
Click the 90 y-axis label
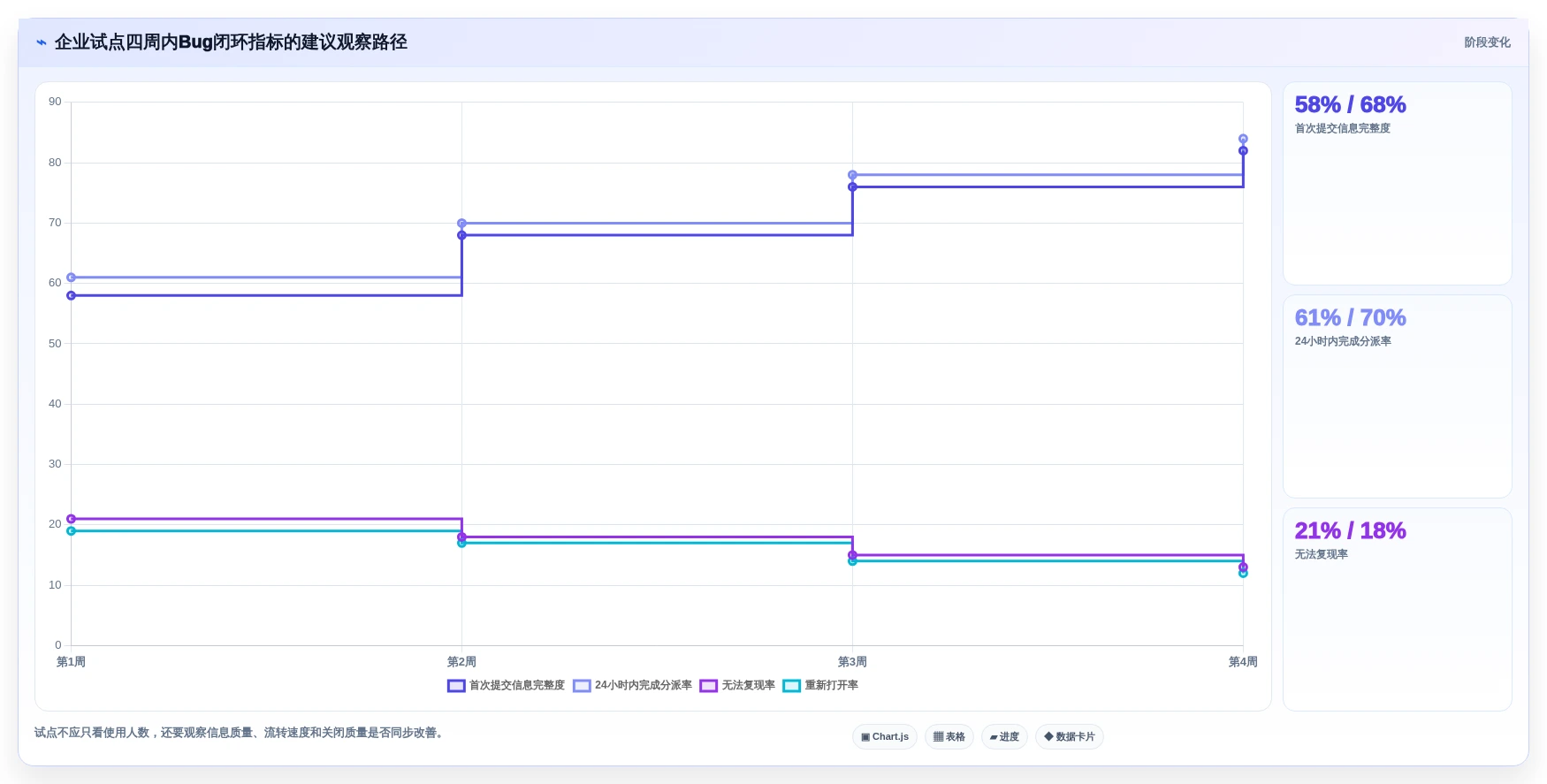click(x=55, y=102)
